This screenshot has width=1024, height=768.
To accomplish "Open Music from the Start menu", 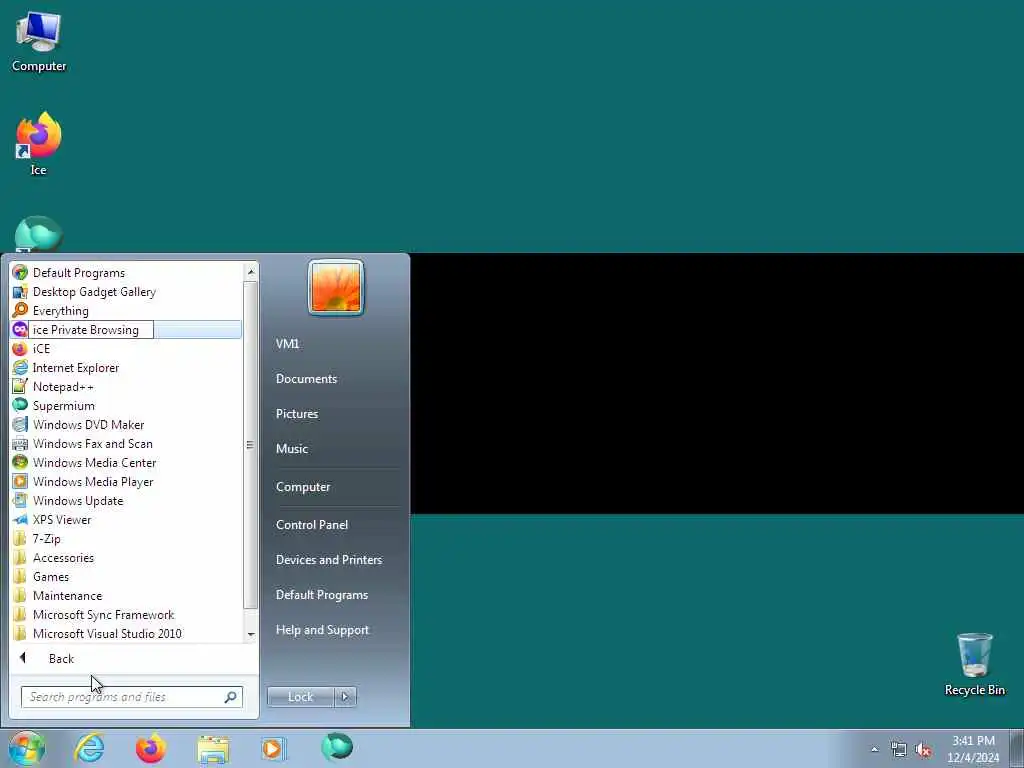I will click(x=292, y=449).
